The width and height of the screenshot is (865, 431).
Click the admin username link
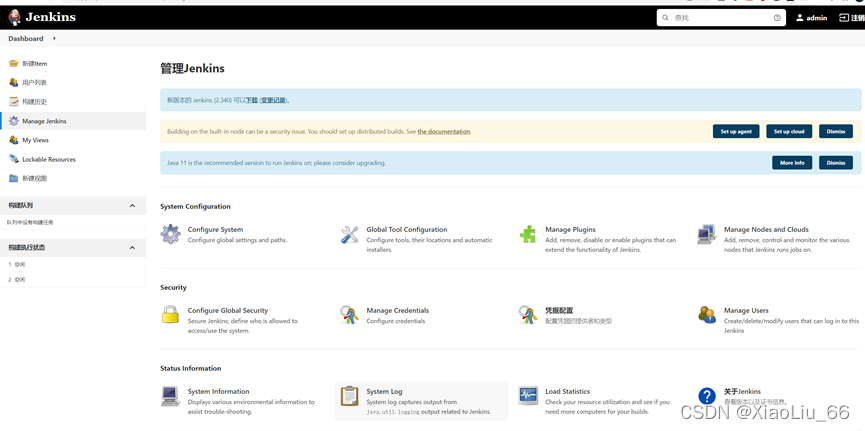[x=816, y=18]
